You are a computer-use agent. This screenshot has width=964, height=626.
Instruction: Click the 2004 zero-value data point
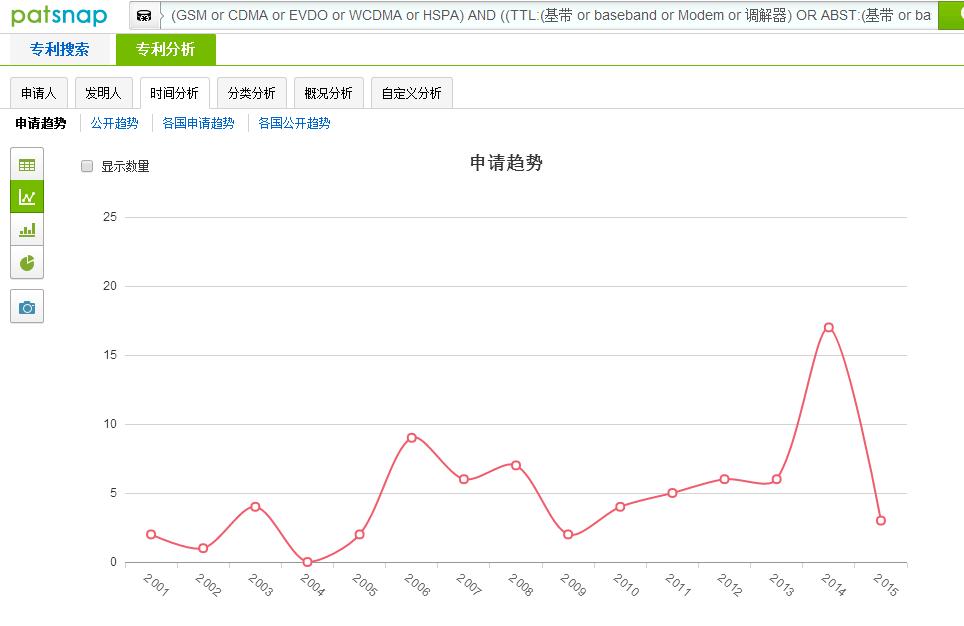click(307, 561)
